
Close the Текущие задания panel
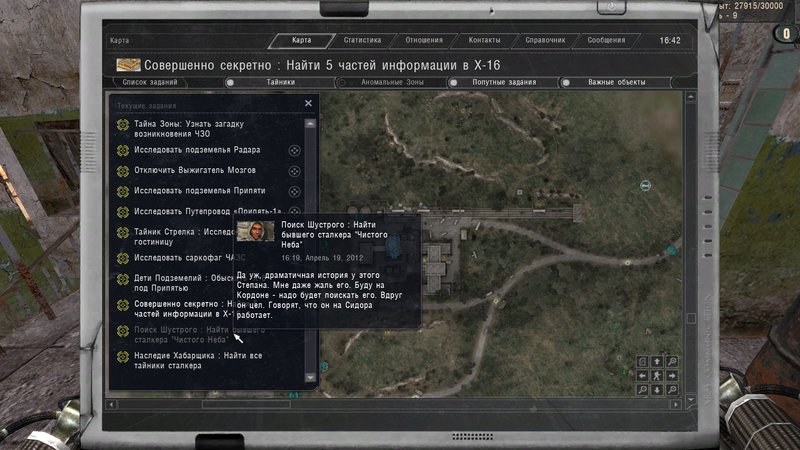point(308,103)
